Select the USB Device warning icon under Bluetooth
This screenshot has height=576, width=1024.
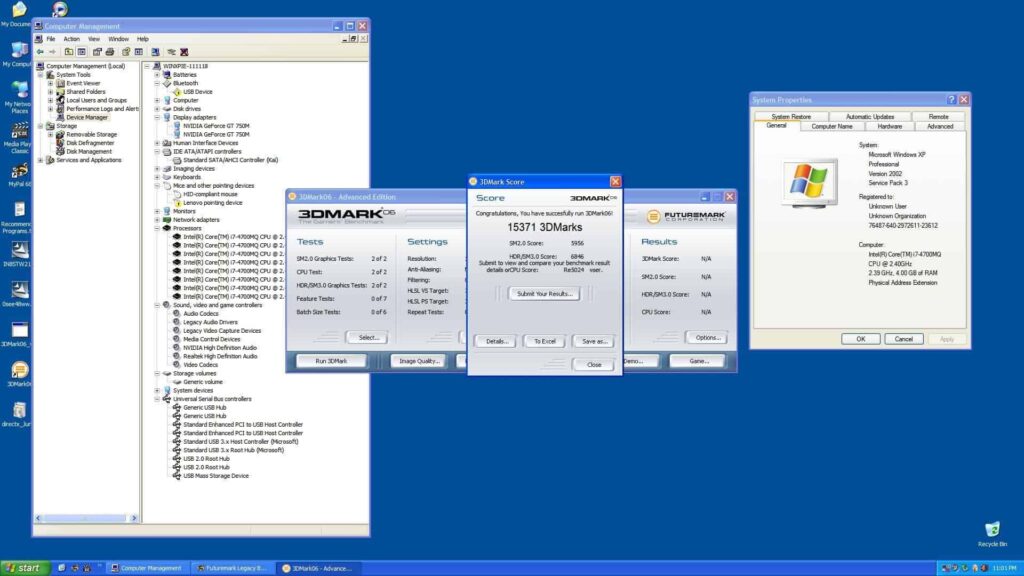pyautogui.click(x=178, y=92)
